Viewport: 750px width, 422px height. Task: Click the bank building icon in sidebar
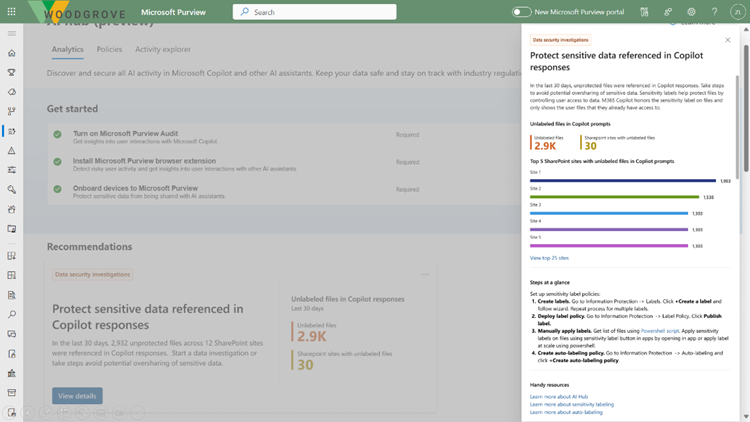pyautogui.click(x=12, y=373)
